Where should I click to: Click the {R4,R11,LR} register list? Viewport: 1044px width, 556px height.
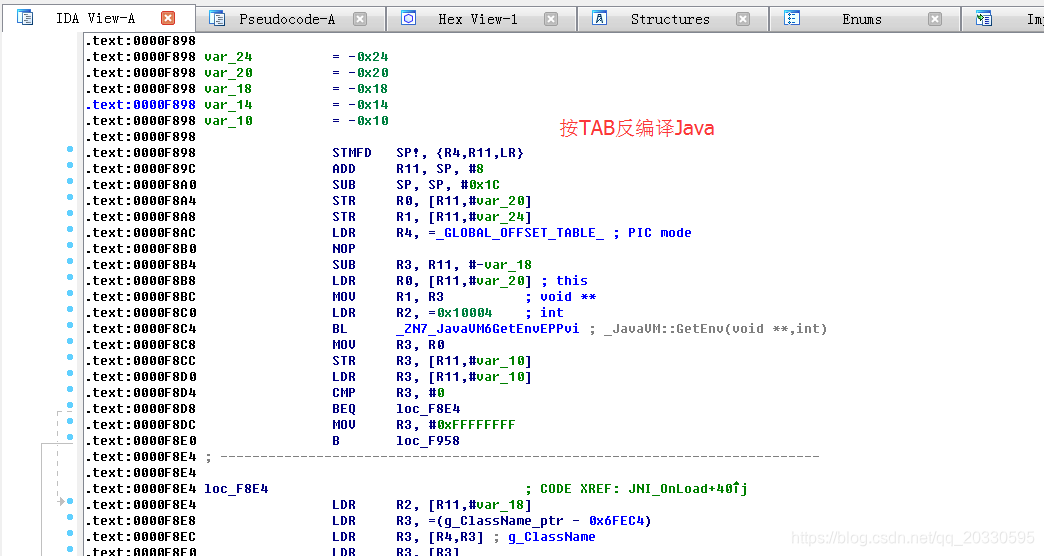(x=479, y=153)
